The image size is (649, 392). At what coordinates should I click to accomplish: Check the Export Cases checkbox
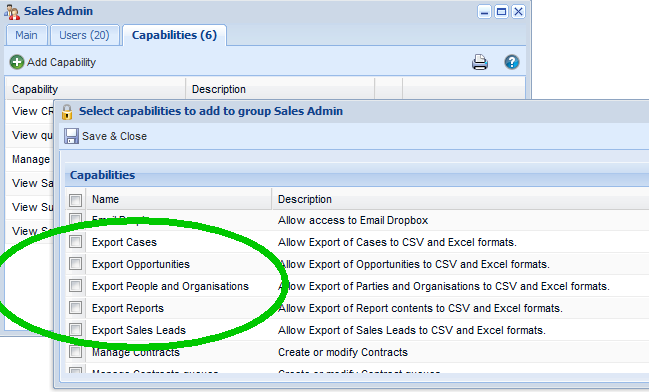[x=75, y=241]
